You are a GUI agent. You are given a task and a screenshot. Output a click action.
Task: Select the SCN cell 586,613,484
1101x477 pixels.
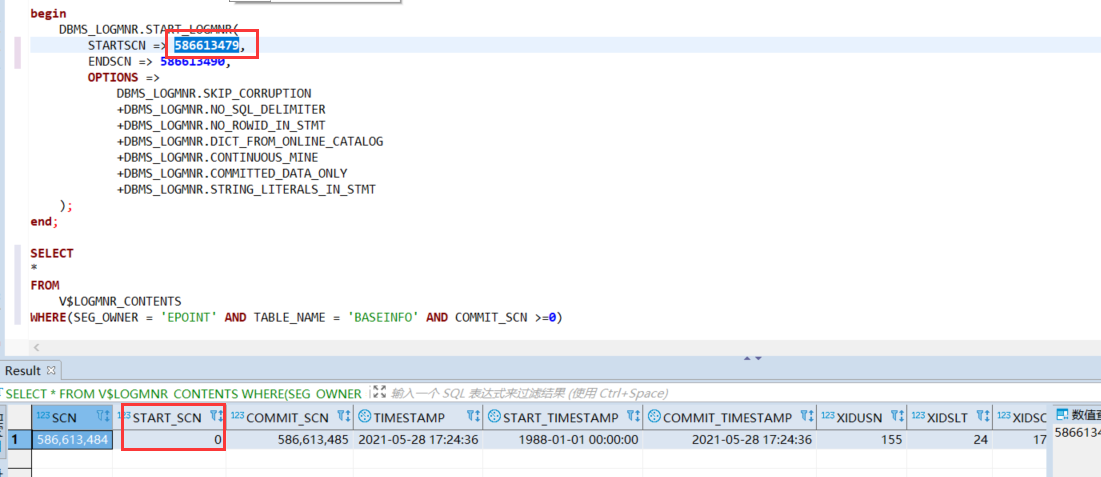tap(72, 439)
